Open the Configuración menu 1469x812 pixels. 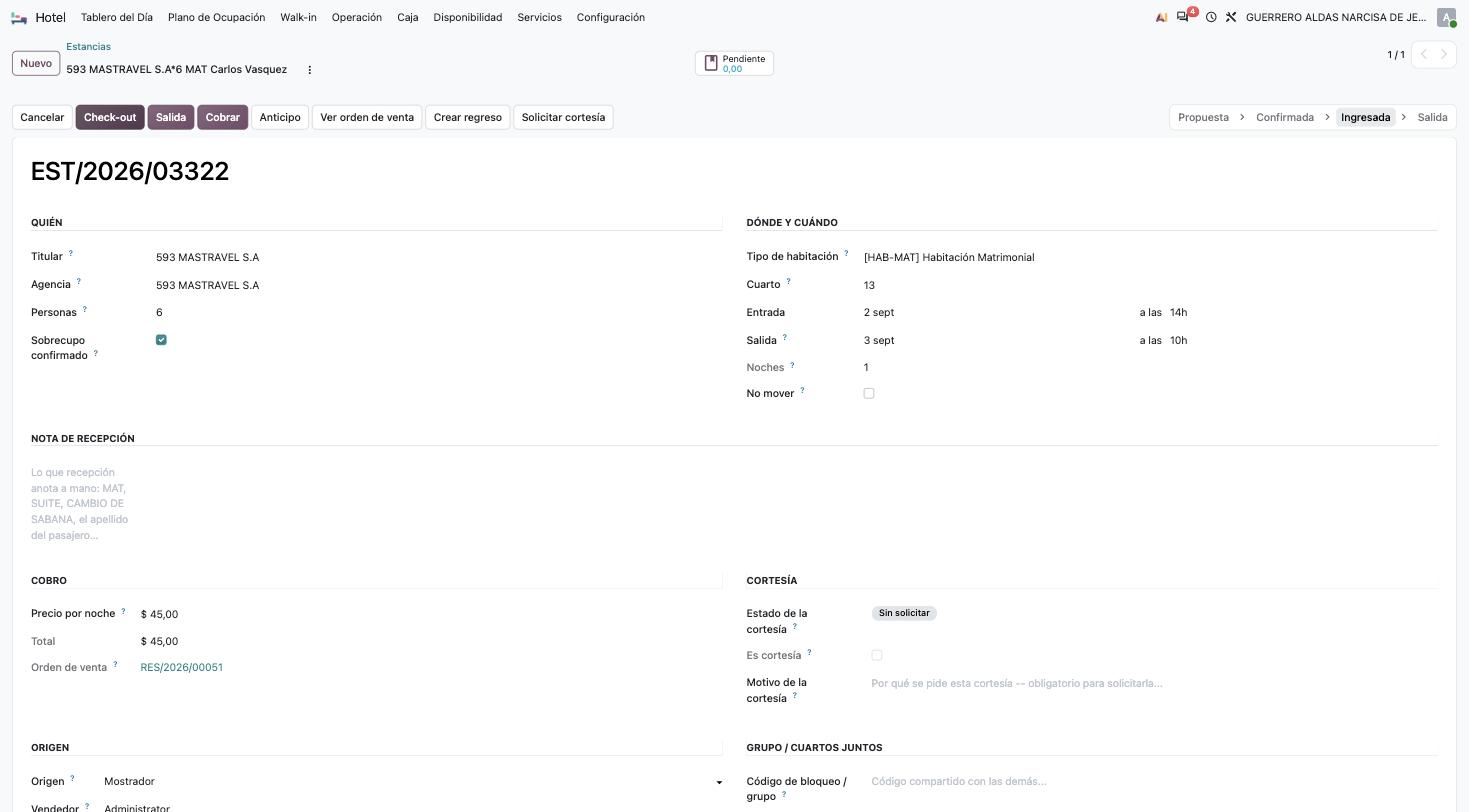click(x=611, y=17)
